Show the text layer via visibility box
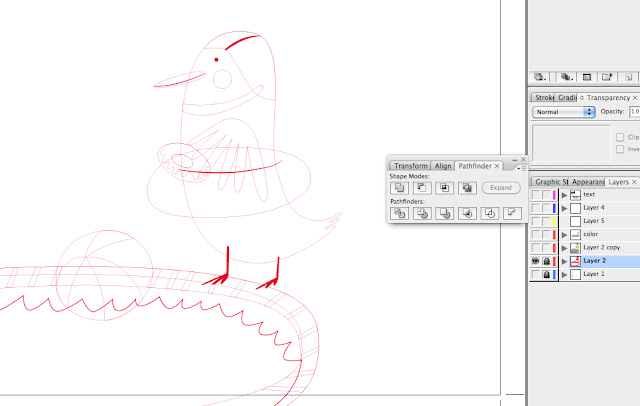Image resolution: width=640 pixels, height=406 pixels. (x=536, y=195)
